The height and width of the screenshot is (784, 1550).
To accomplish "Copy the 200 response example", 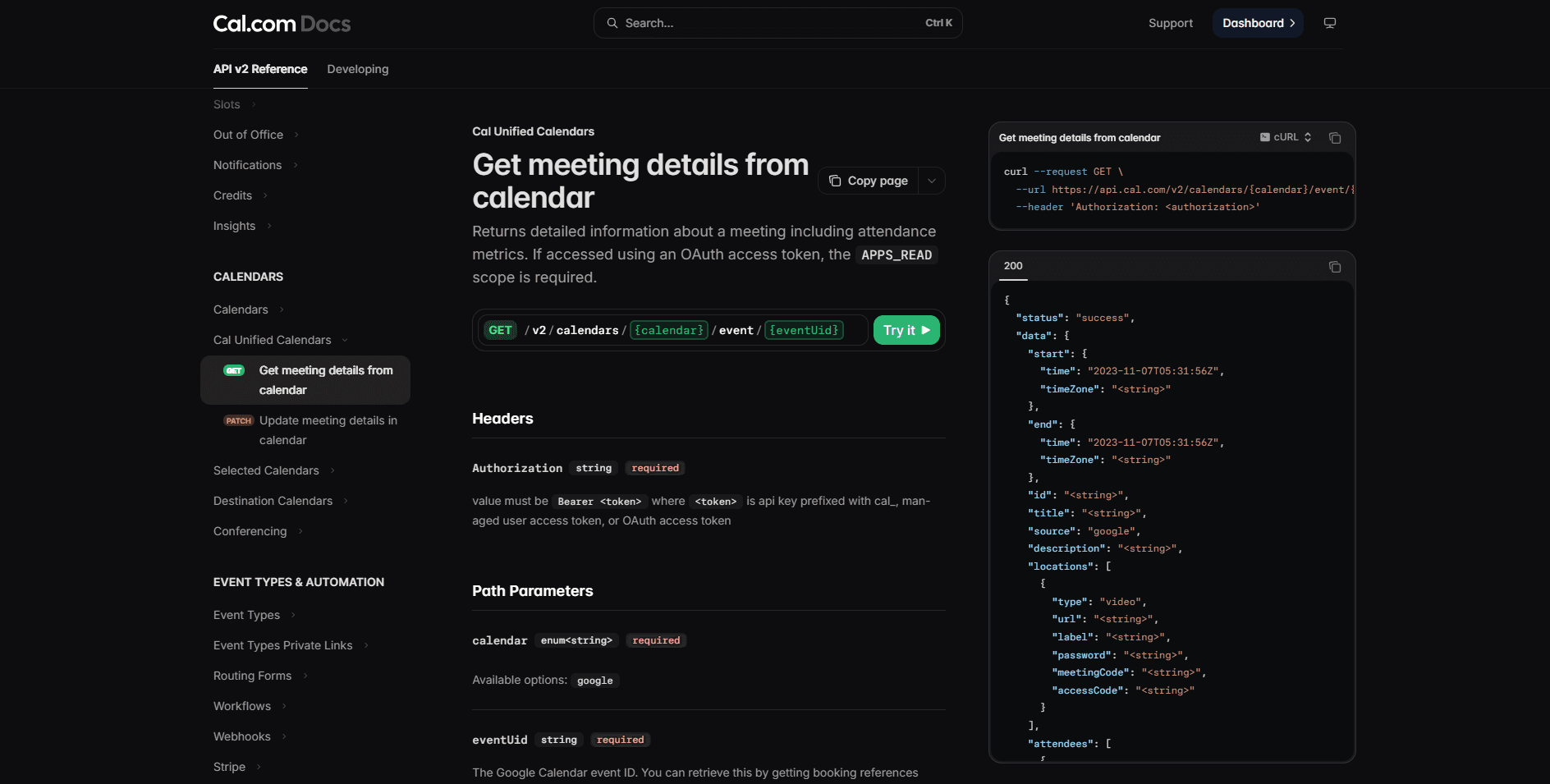I will click(x=1335, y=267).
